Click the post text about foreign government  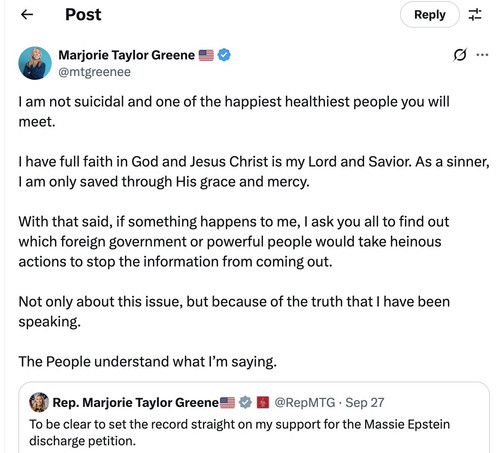pos(234,242)
